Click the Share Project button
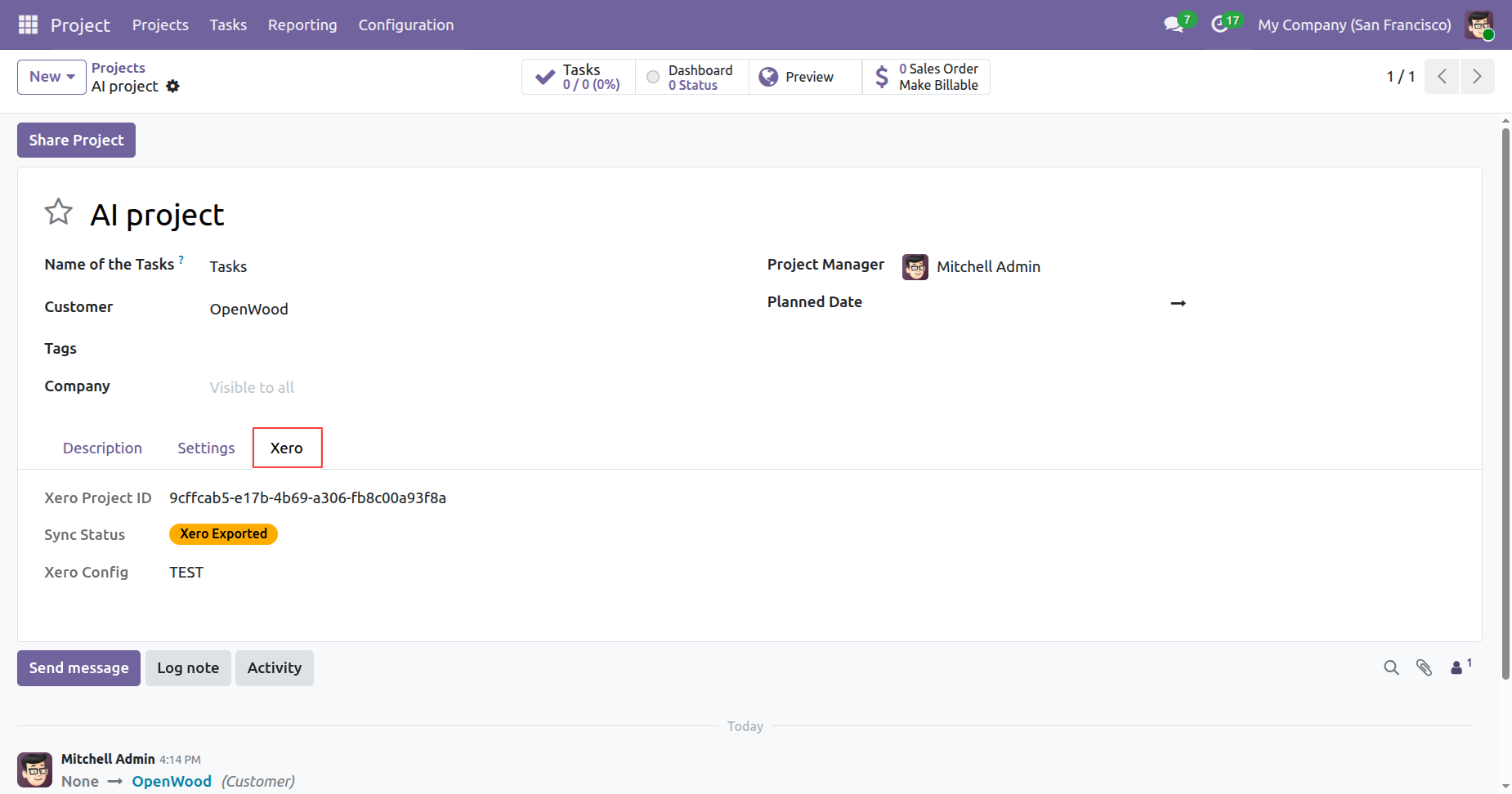This screenshot has height=794, width=1512. tap(76, 140)
